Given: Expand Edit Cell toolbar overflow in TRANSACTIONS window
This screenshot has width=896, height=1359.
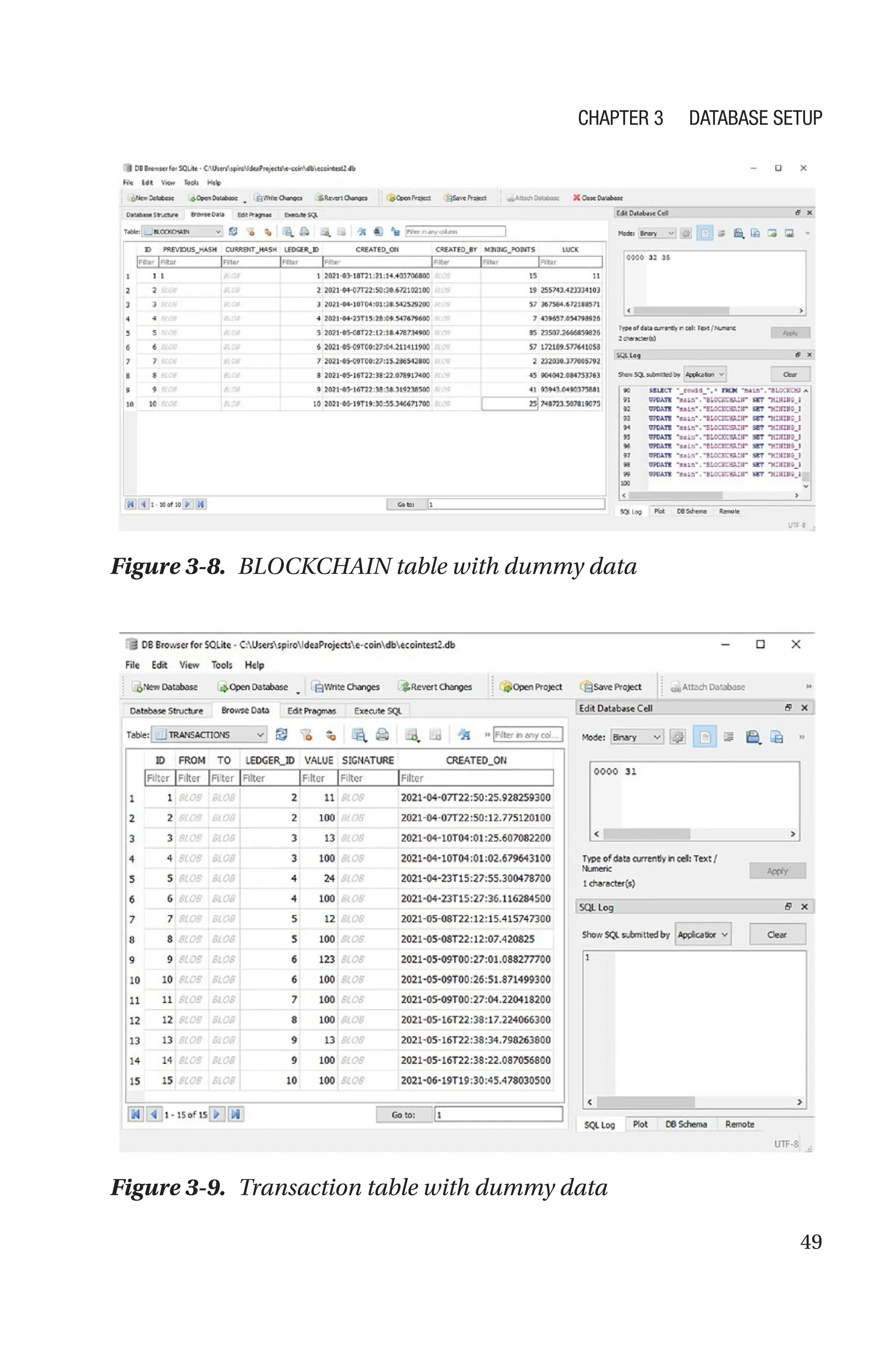Looking at the screenshot, I should [x=801, y=737].
